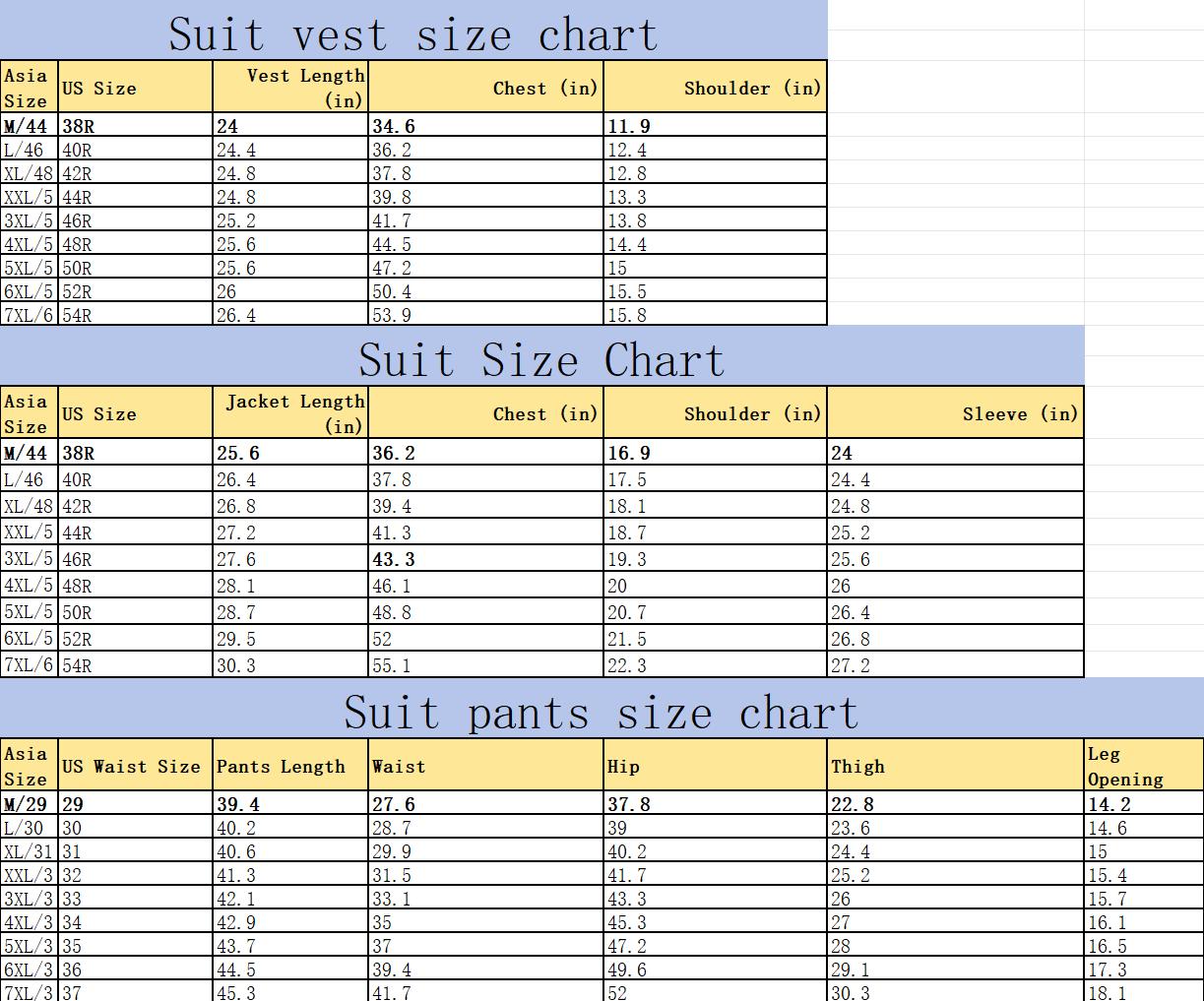Click the 'Jacket Length (in)' header
This screenshot has height=1001, width=1204.
(x=291, y=413)
